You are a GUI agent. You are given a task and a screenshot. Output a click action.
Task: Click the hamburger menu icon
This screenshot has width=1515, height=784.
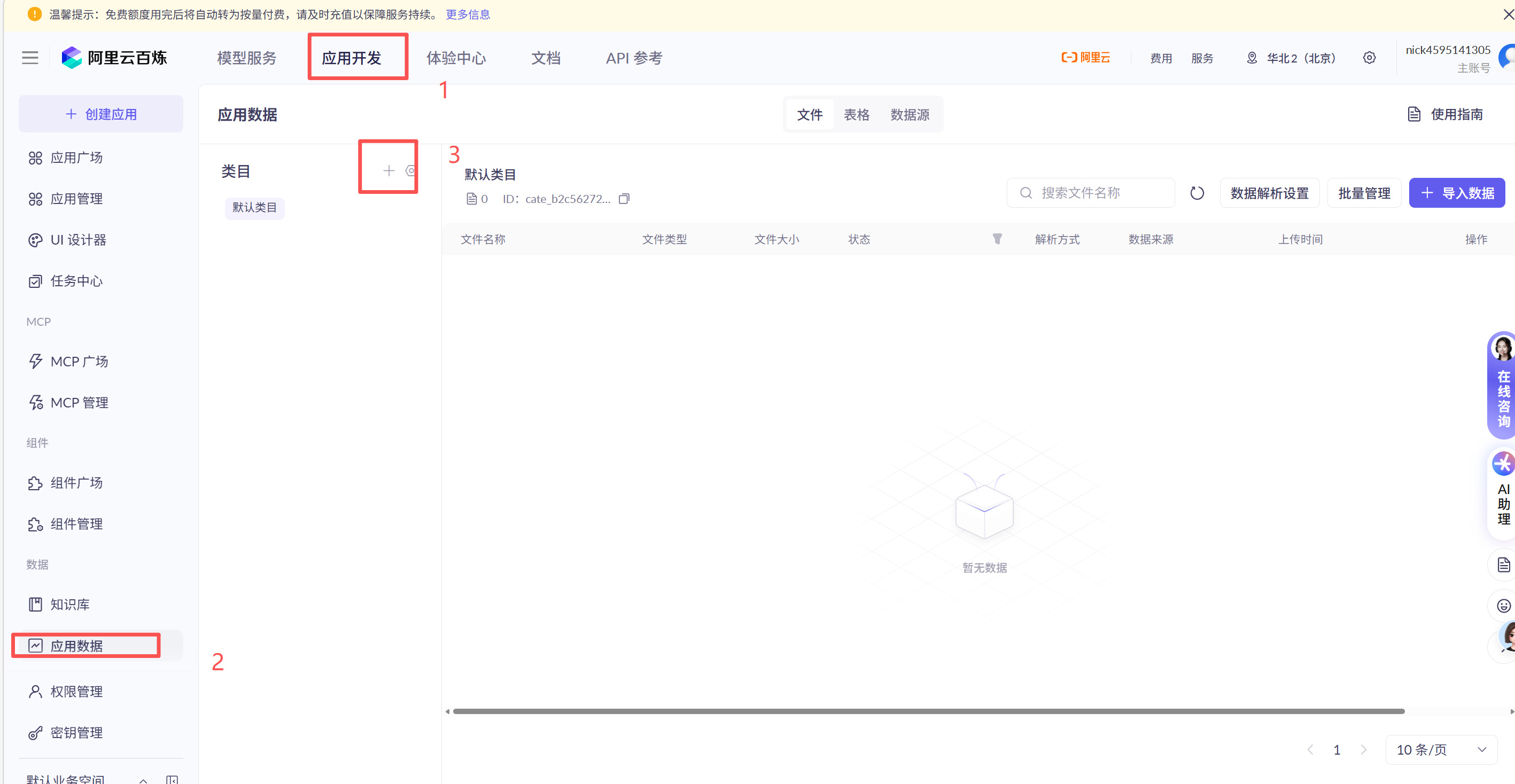click(30, 58)
